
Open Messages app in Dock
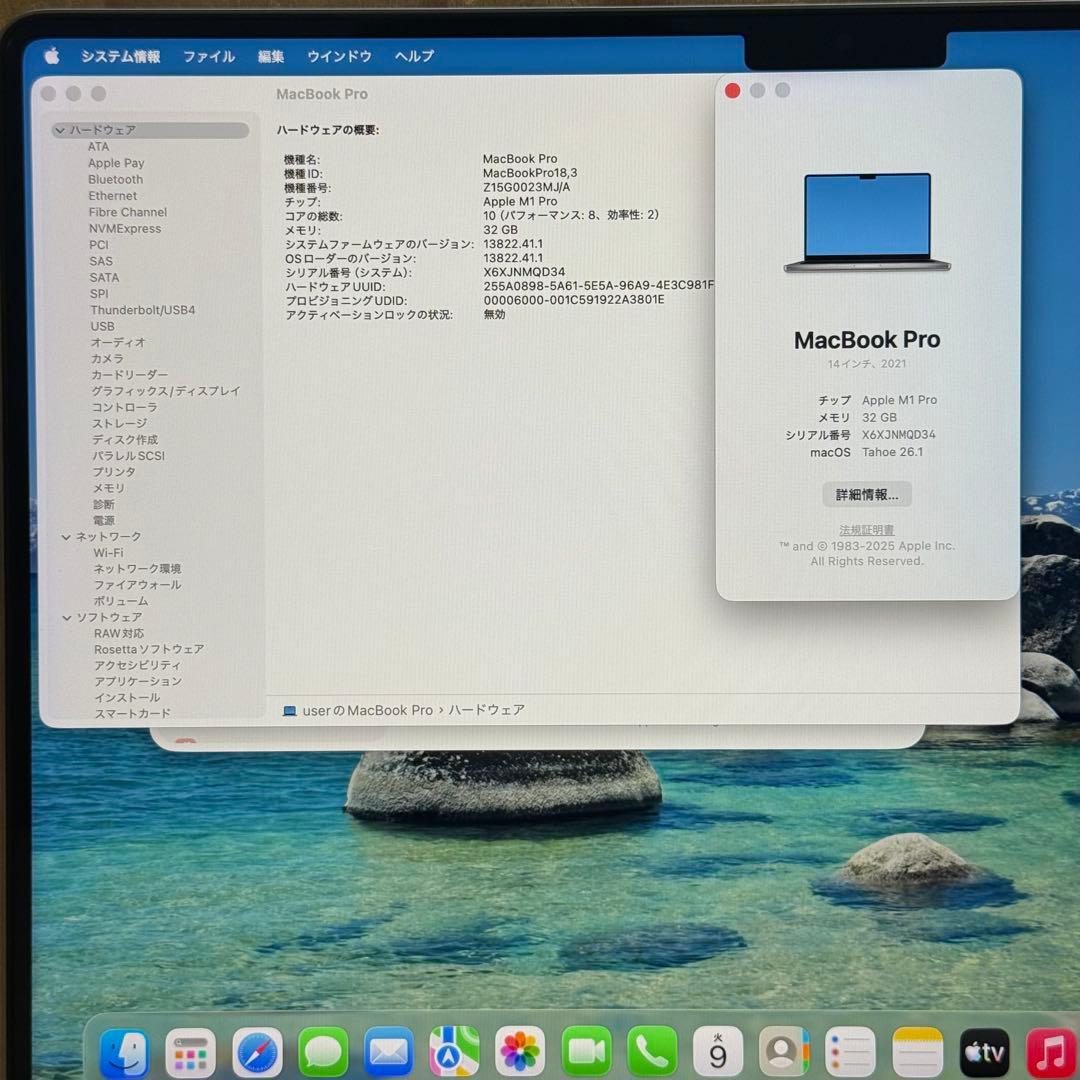point(323,1052)
